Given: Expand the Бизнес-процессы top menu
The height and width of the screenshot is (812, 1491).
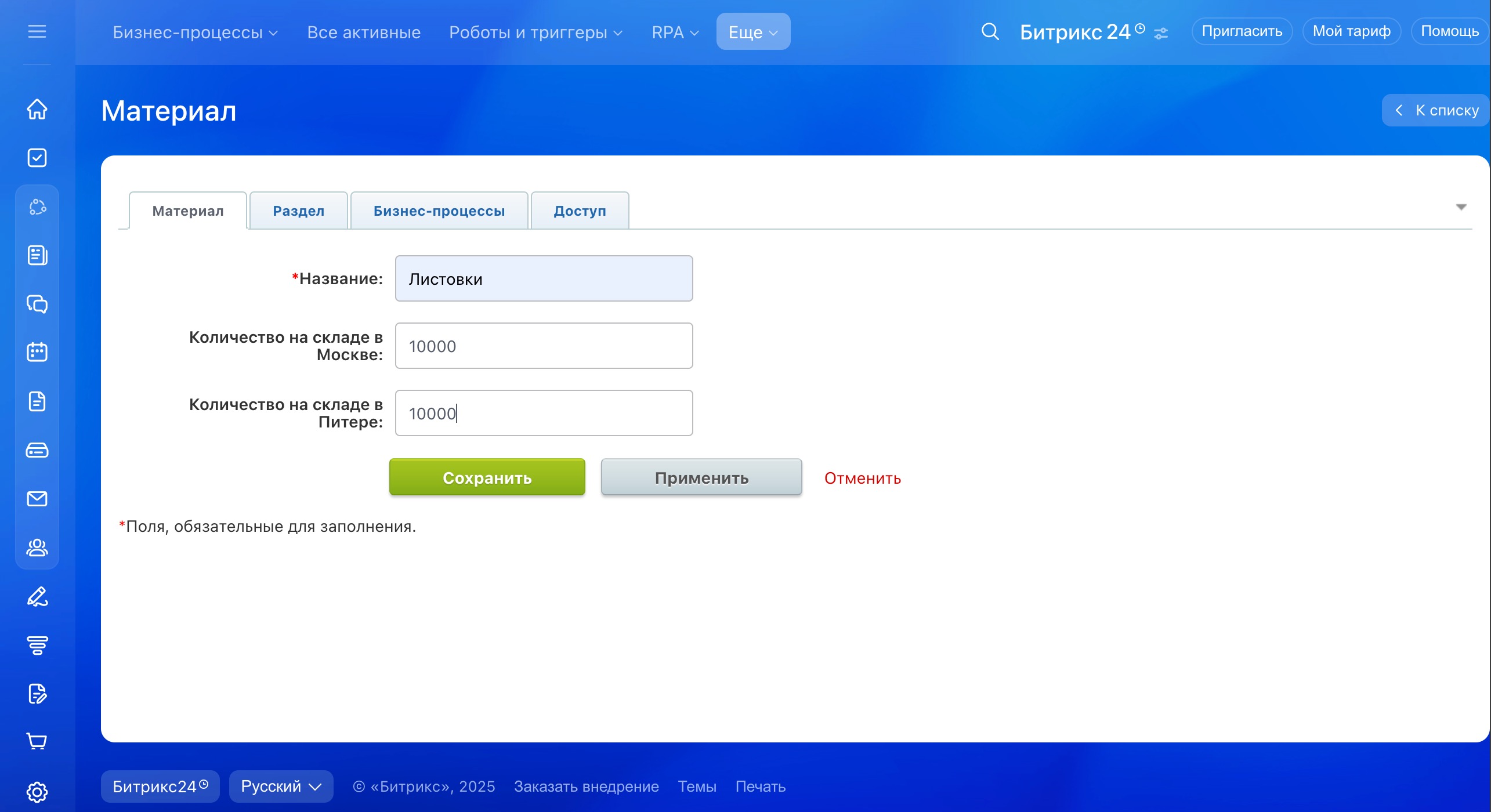Looking at the screenshot, I should pyautogui.click(x=196, y=32).
